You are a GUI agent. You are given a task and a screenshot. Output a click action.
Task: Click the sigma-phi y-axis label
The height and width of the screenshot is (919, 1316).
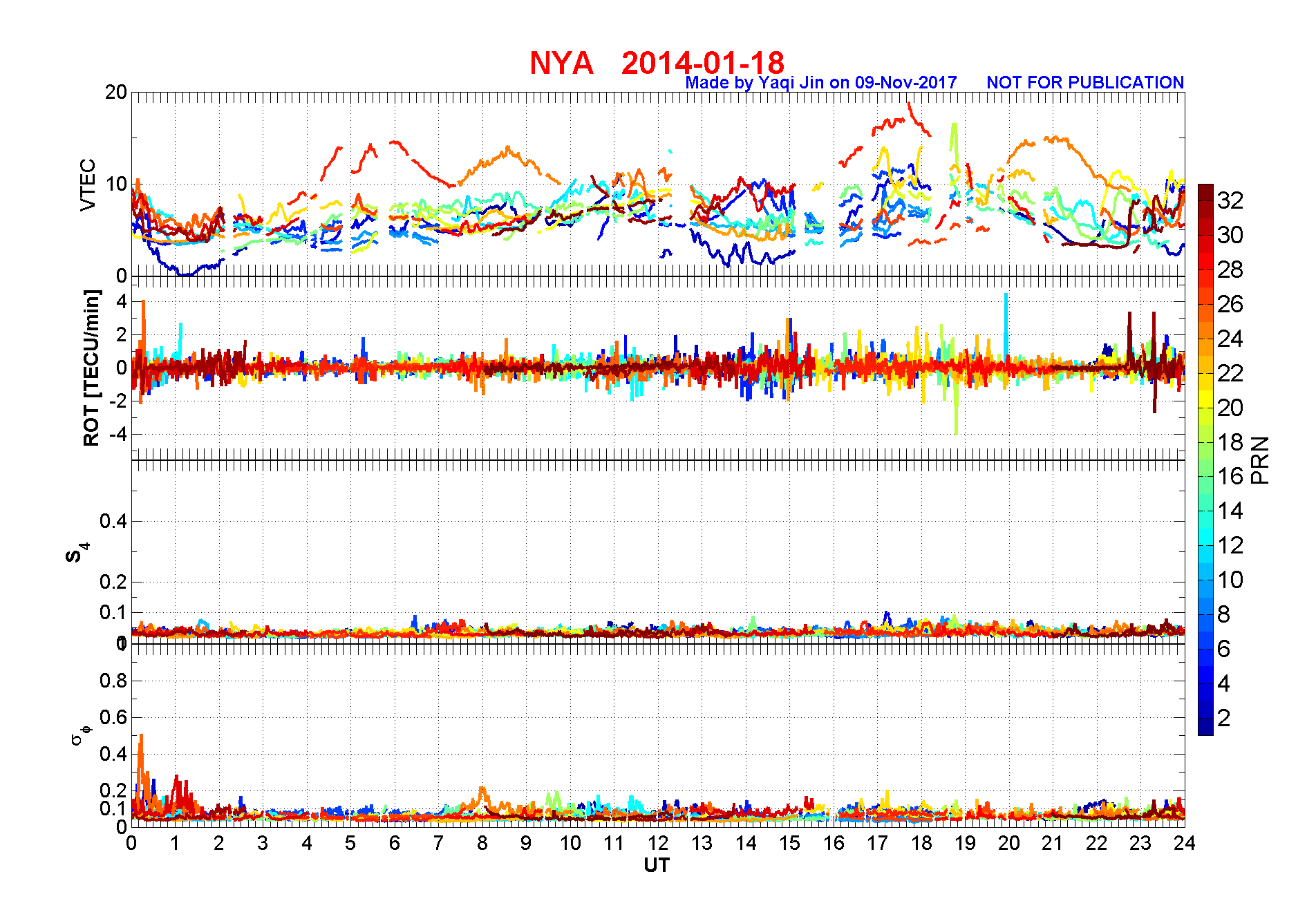pos(81,734)
